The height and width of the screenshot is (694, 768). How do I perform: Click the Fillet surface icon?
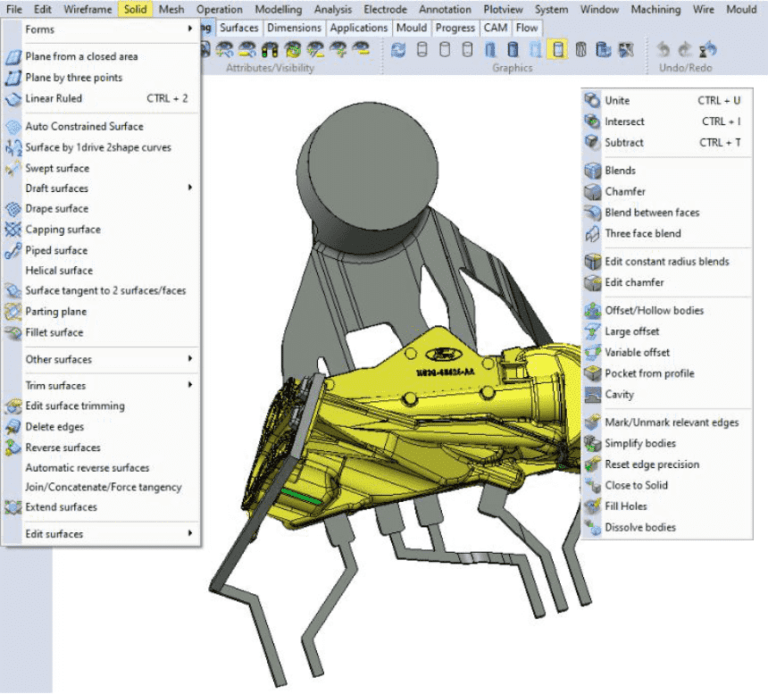click(13, 333)
